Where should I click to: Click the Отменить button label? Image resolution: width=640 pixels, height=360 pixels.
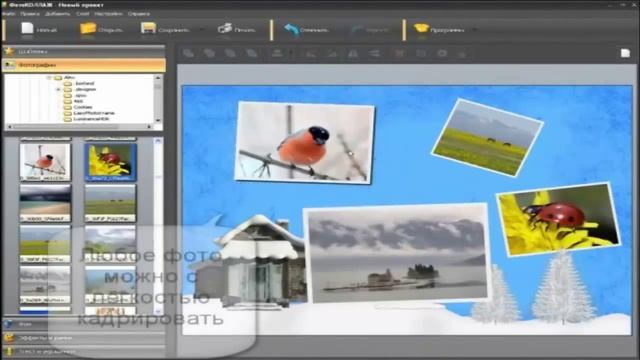[314, 30]
